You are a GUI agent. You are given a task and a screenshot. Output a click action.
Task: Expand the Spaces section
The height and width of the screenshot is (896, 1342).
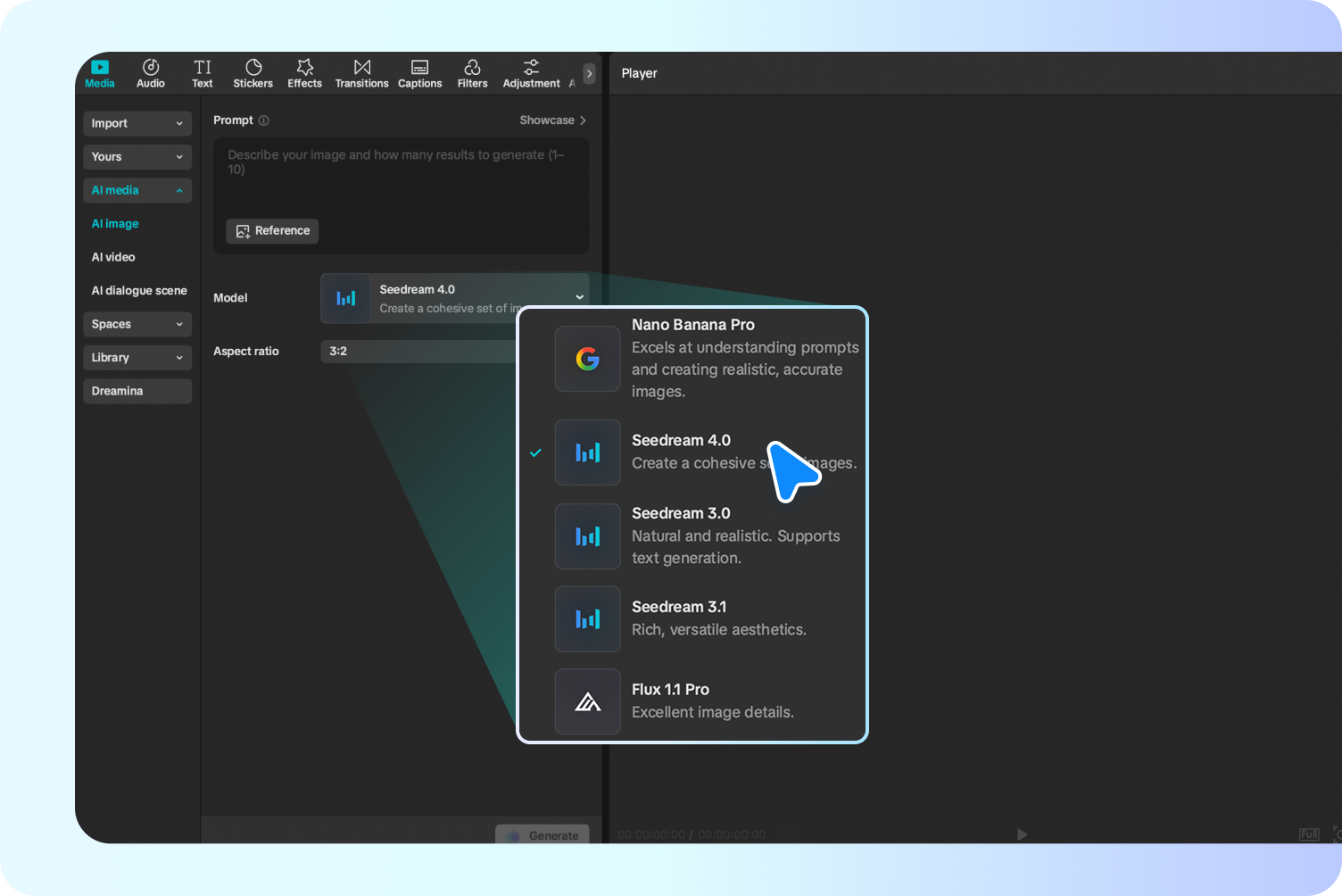click(137, 324)
